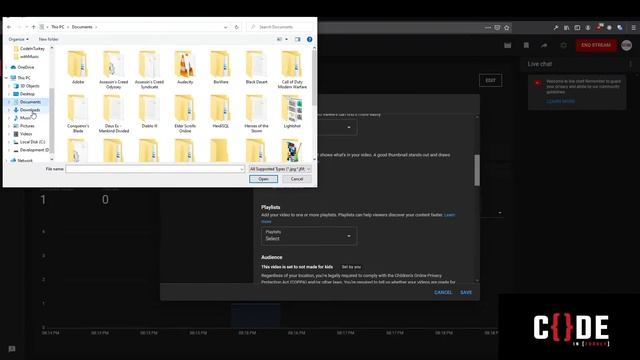Expand the OneDrive tree node

(7, 67)
